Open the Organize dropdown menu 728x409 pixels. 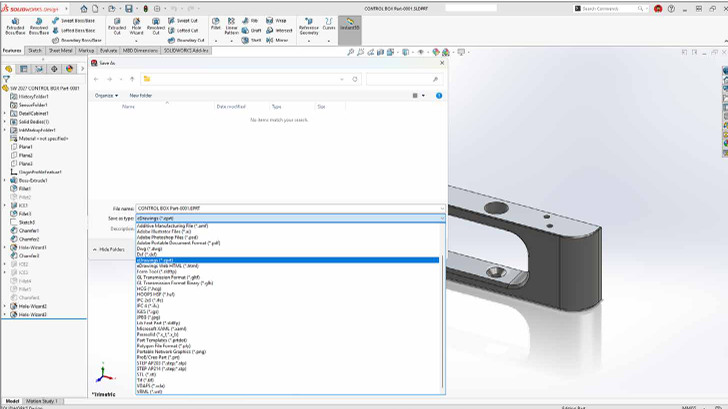(106, 96)
